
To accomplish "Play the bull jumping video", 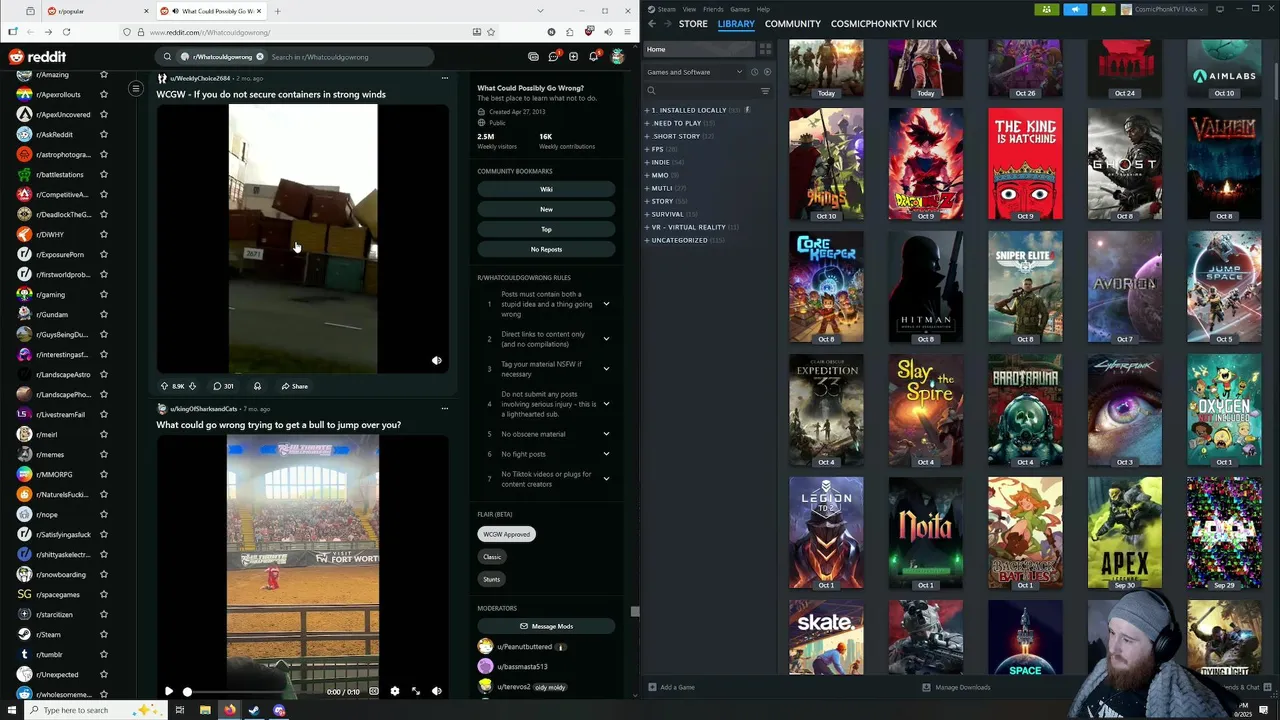I will [x=168, y=691].
